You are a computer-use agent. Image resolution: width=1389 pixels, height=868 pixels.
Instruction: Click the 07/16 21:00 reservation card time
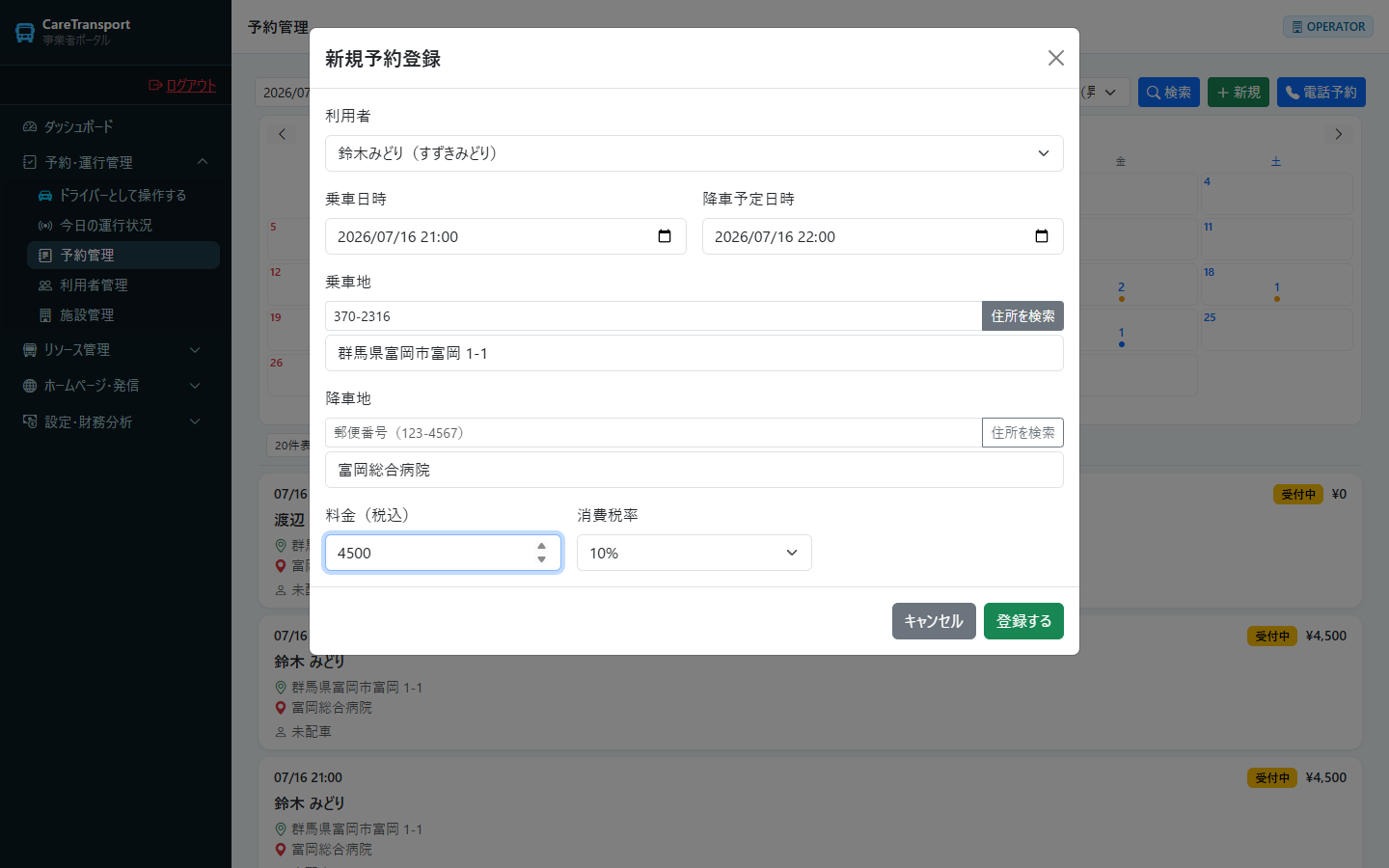[x=308, y=777]
